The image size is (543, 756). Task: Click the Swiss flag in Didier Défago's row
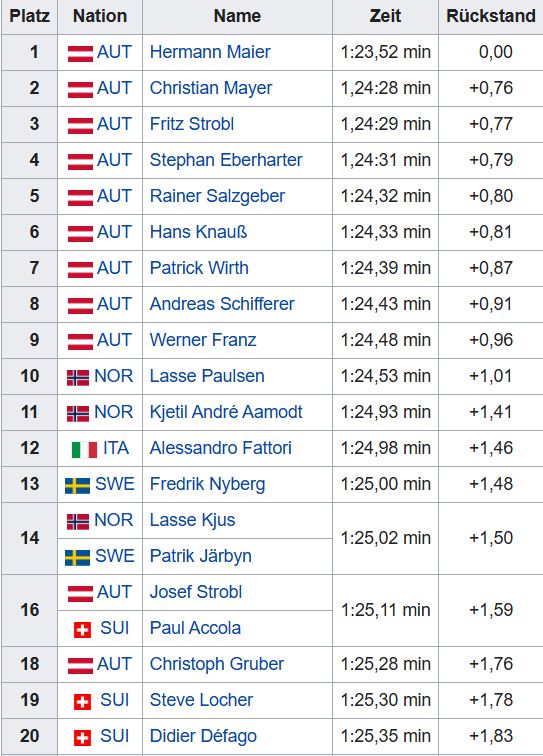coord(82,737)
